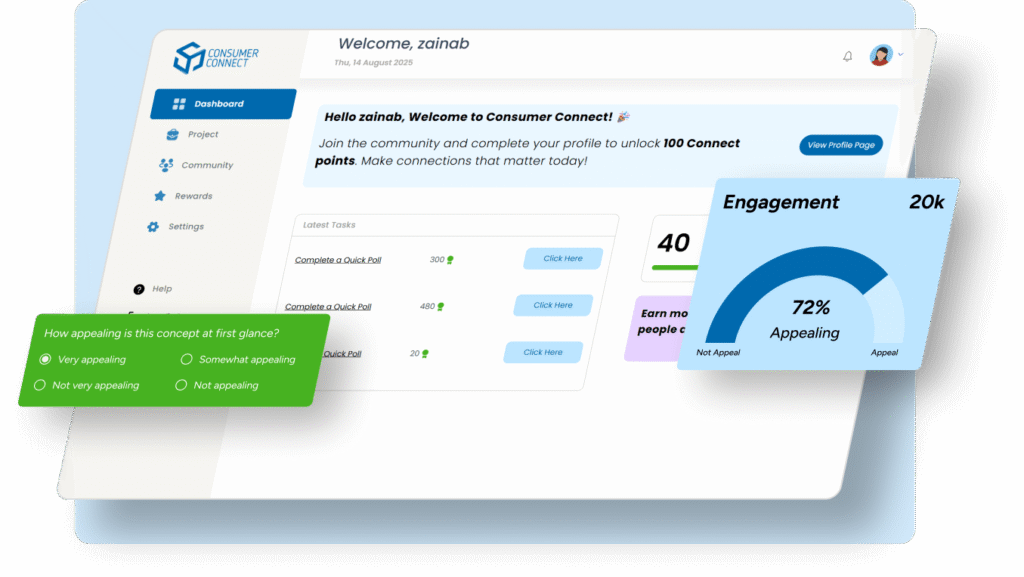Click the Community people icon
Viewport: 1024px width, 577px height.
pos(166,165)
